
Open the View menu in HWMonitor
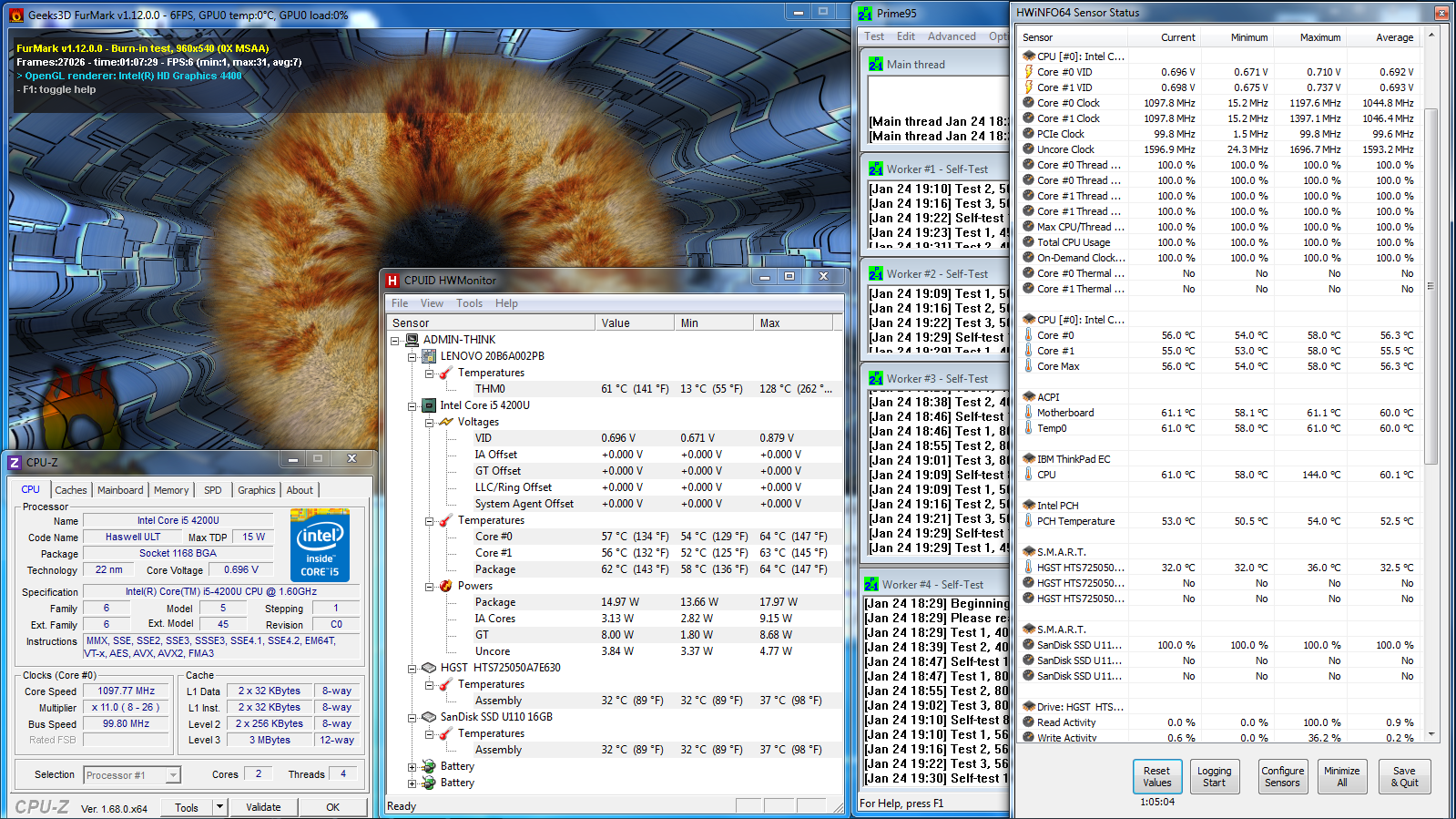432,303
